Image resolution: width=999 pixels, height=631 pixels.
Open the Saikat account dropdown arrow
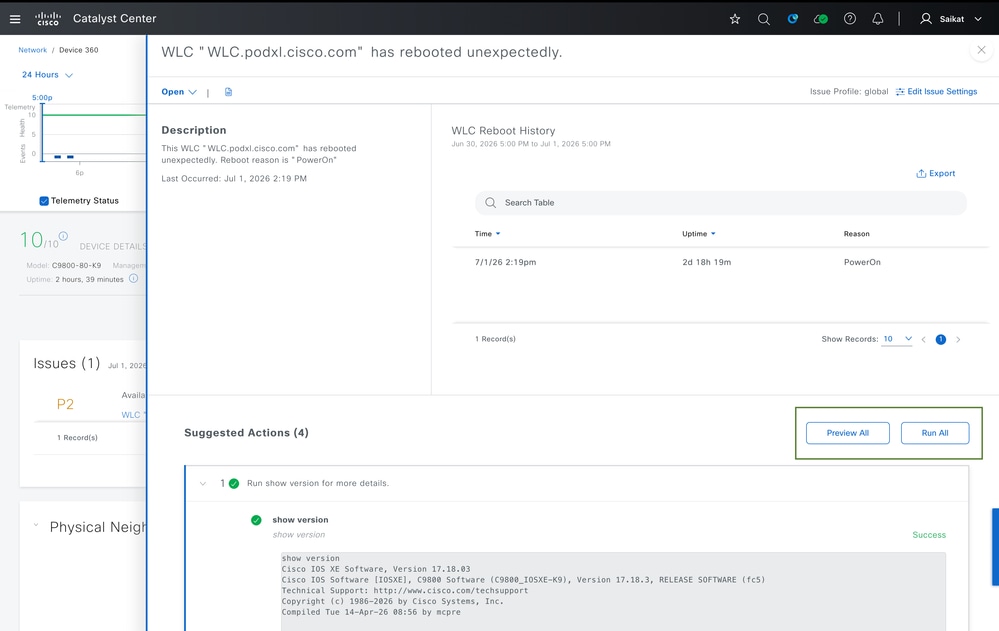click(x=977, y=19)
